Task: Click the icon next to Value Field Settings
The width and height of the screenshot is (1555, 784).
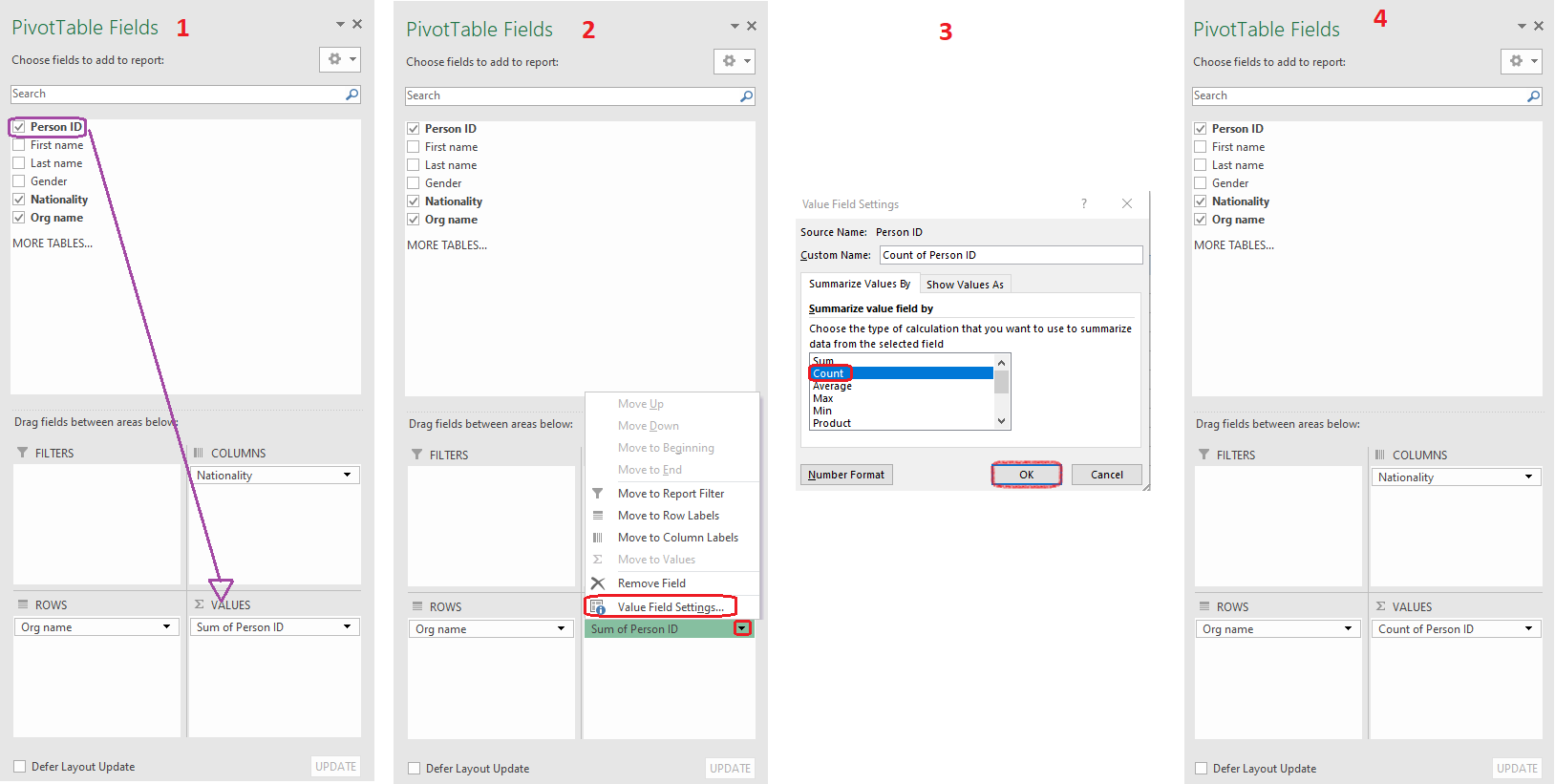Action: coord(598,607)
